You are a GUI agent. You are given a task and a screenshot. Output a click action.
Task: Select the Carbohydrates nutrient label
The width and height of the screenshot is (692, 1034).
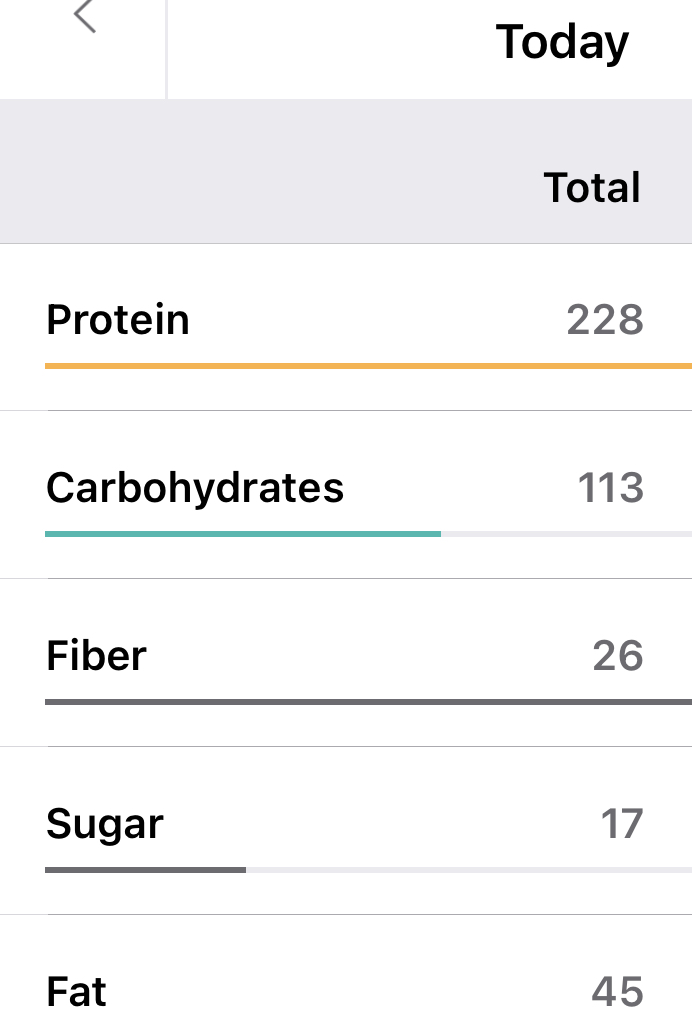tap(195, 488)
